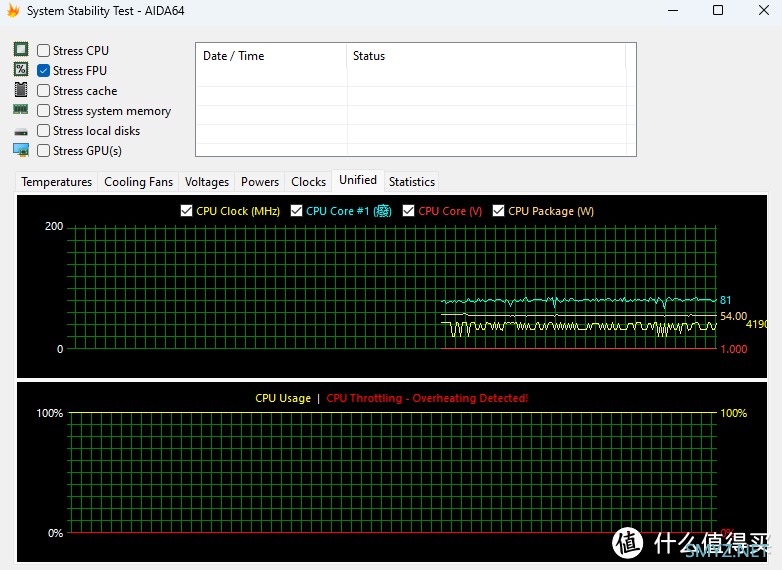782x570 pixels.
Task: Click the CPU chip icon beside Stress CPU
Action: pos(21,49)
